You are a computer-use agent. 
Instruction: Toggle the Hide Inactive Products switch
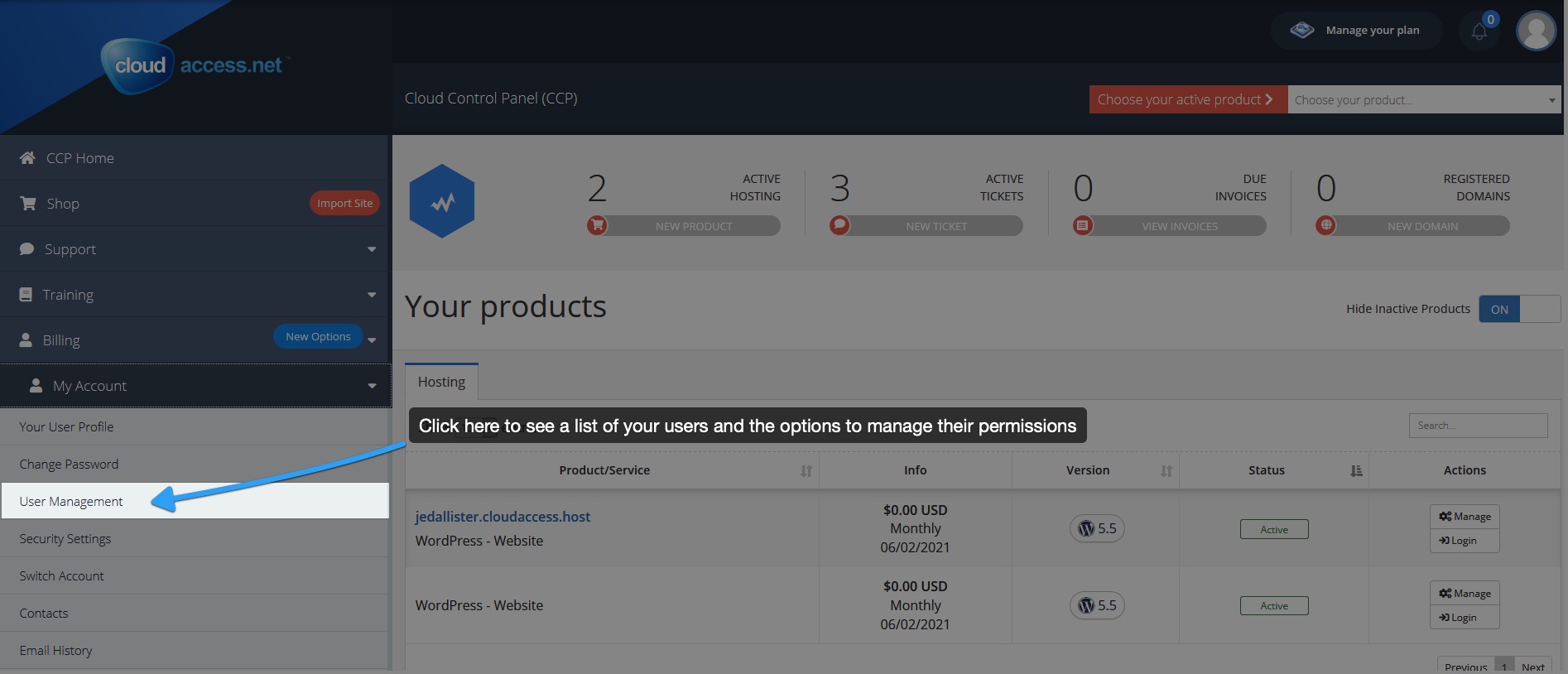pyautogui.click(x=1519, y=309)
